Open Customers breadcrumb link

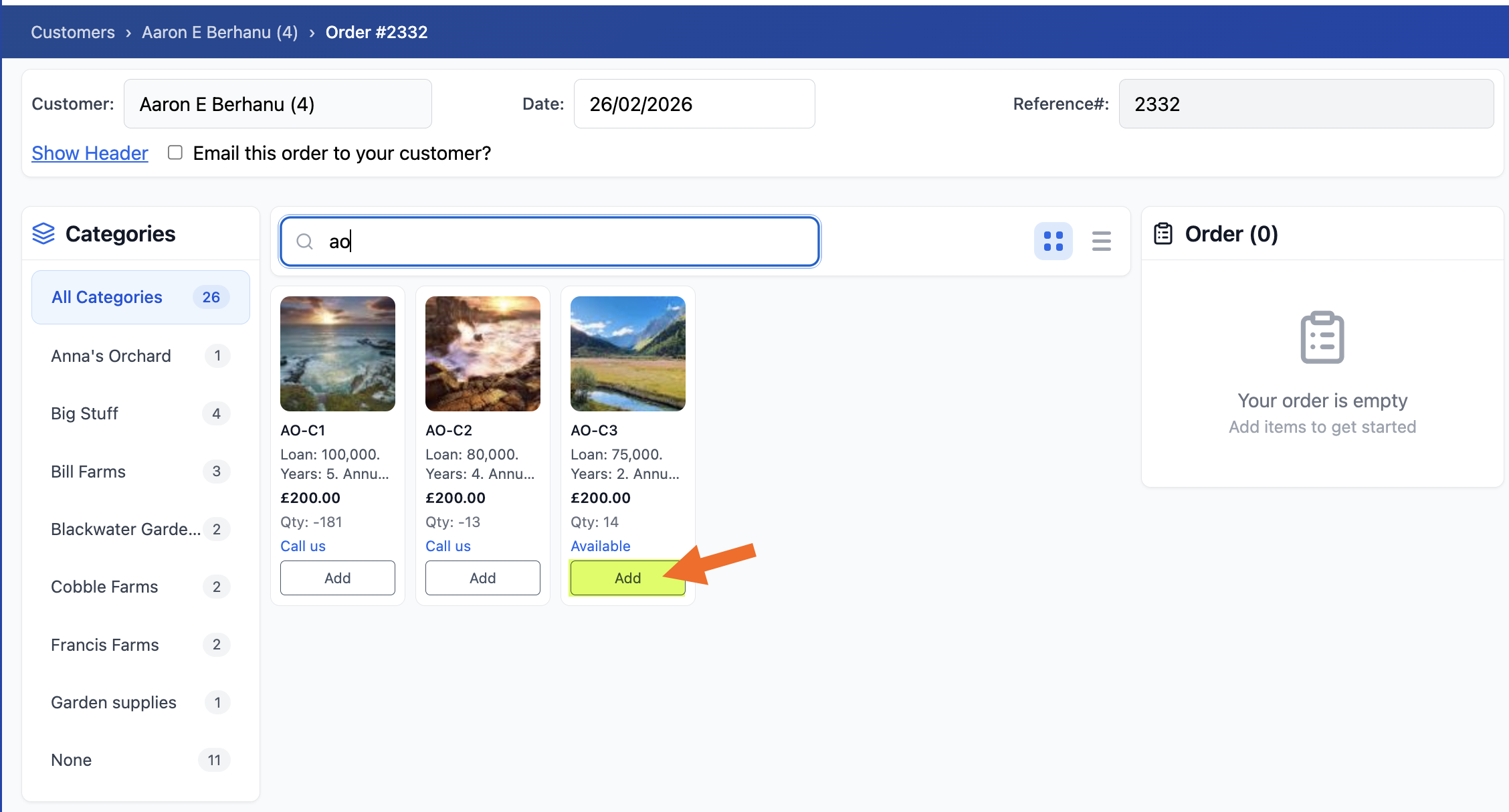(73, 32)
